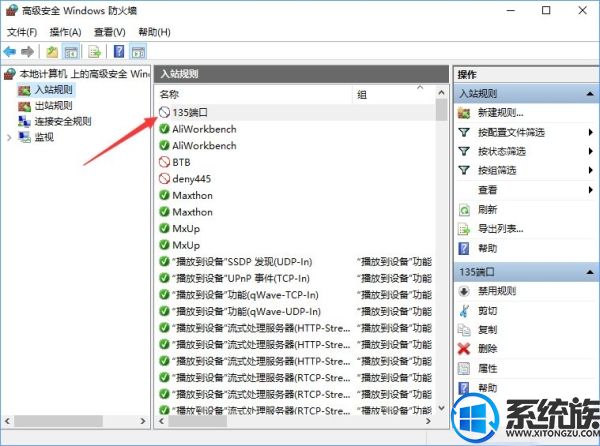The height and width of the screenshot is (446, 600).
Task: Open 按状态筛选 submenu
Action: tap(526, 151)
